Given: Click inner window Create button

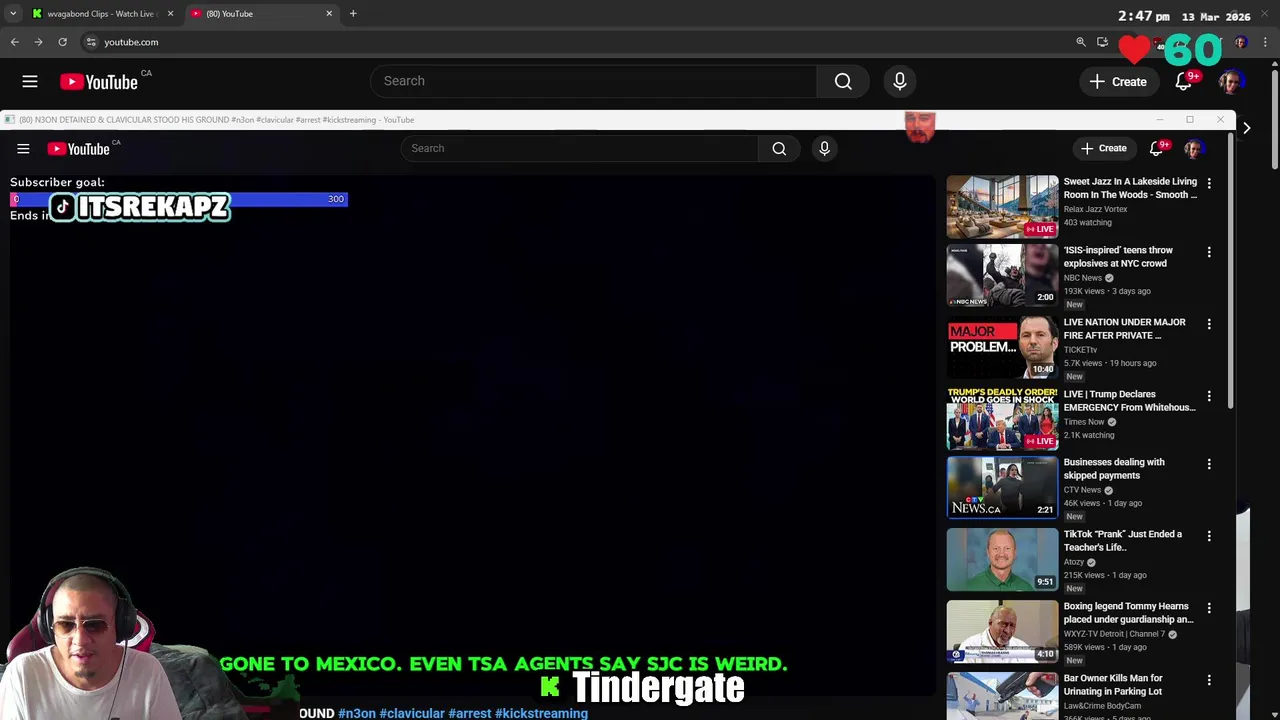Looking at the screenshot, I should (1103, 148).
